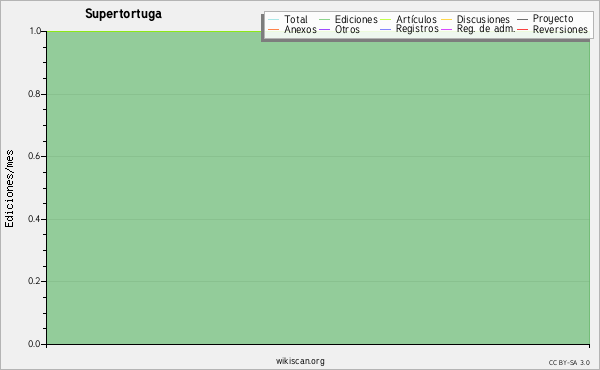Click the 0.2 y-axis value
The image size is (600, 370).
coord(34,281)
